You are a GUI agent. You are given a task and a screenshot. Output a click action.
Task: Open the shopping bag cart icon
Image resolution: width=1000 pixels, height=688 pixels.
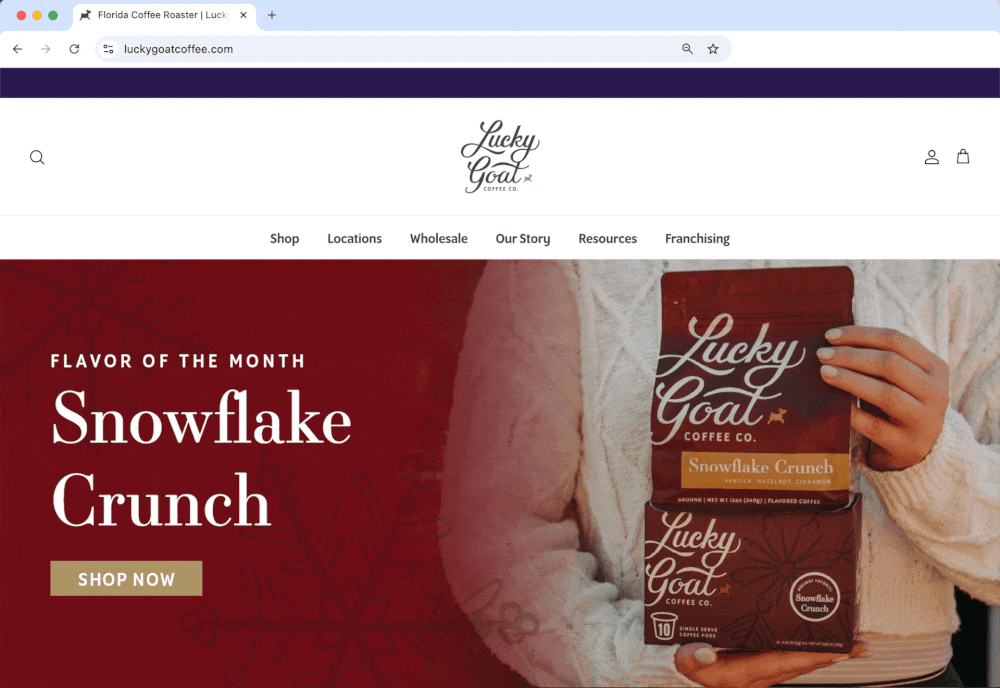pos(963,156)
